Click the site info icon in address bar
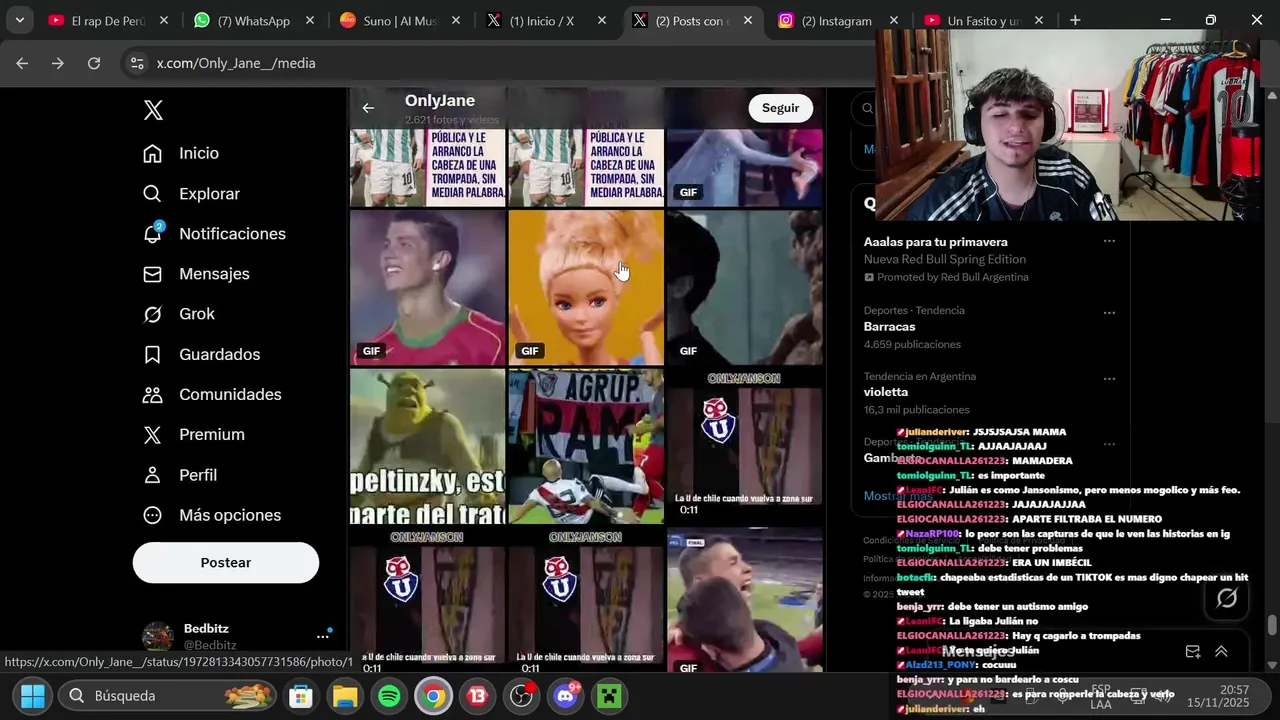Viewport: 1280px width, 720px height. pyautogui.click(x=137, y=63)
